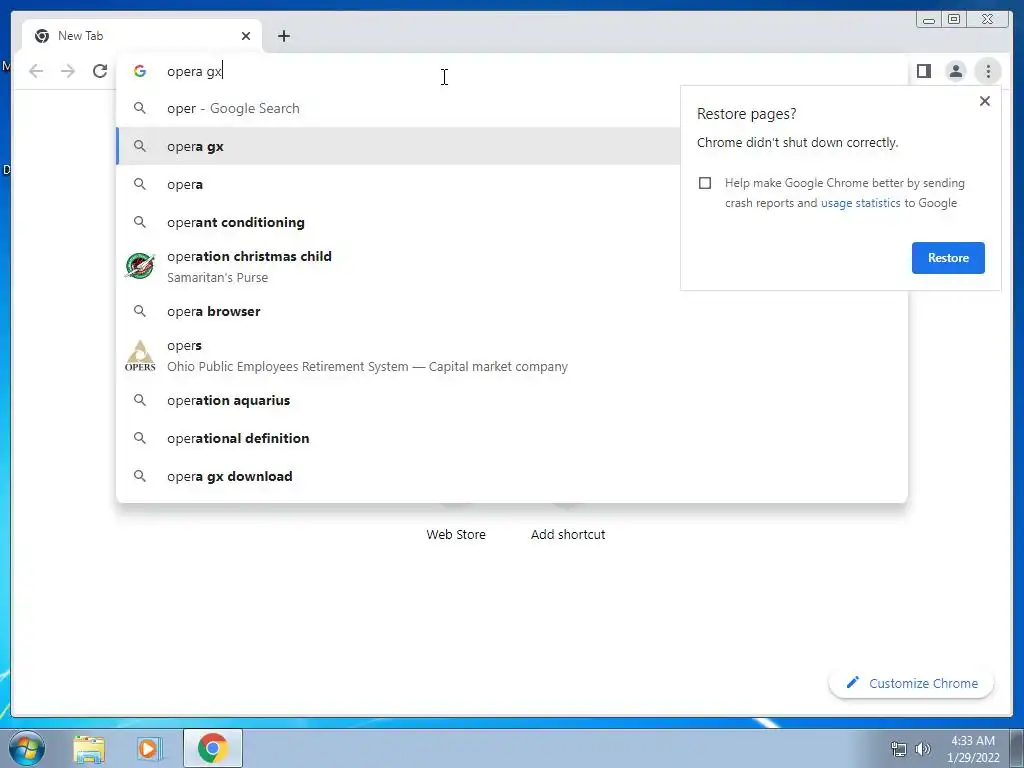Select the 'opera gx download' suggestion

pos(512,476)
